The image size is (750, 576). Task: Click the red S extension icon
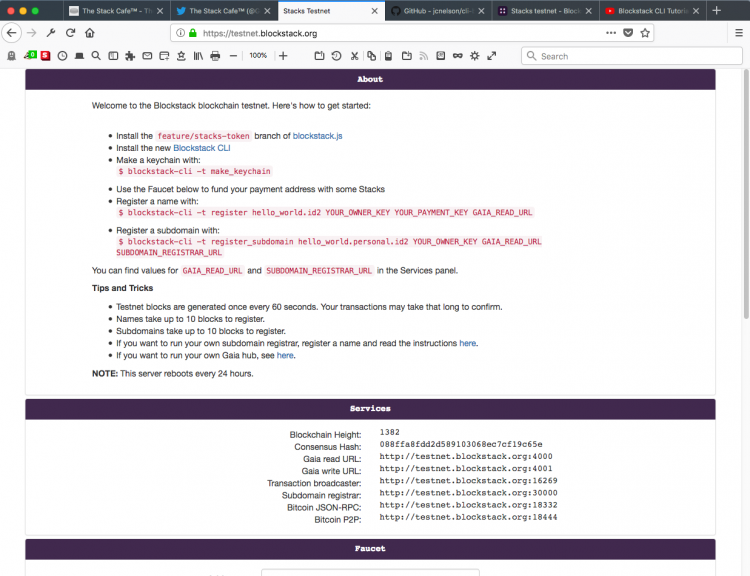coord(45,56)
